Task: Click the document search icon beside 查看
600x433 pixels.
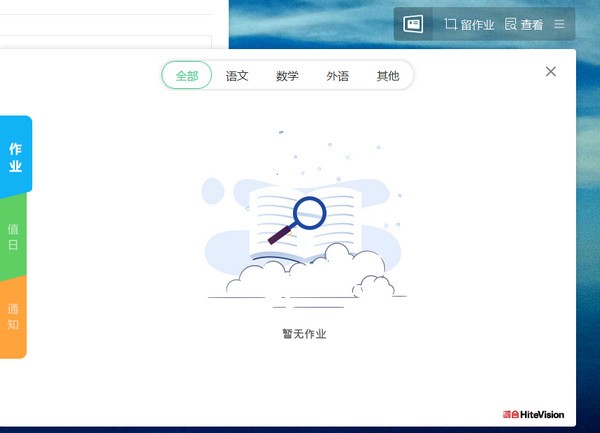Action: 511,24
